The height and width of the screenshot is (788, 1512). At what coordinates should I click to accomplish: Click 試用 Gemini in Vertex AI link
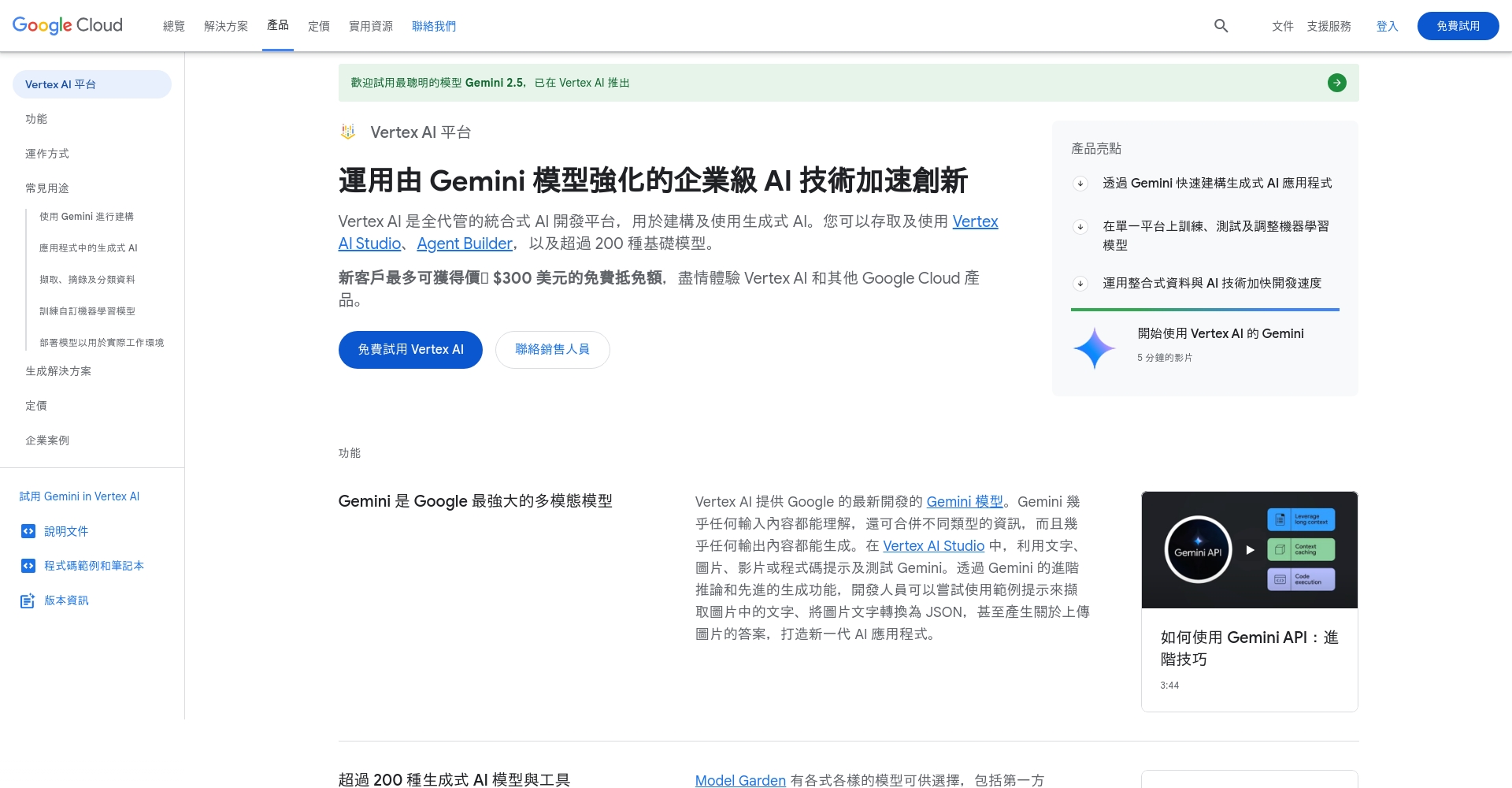80,496
